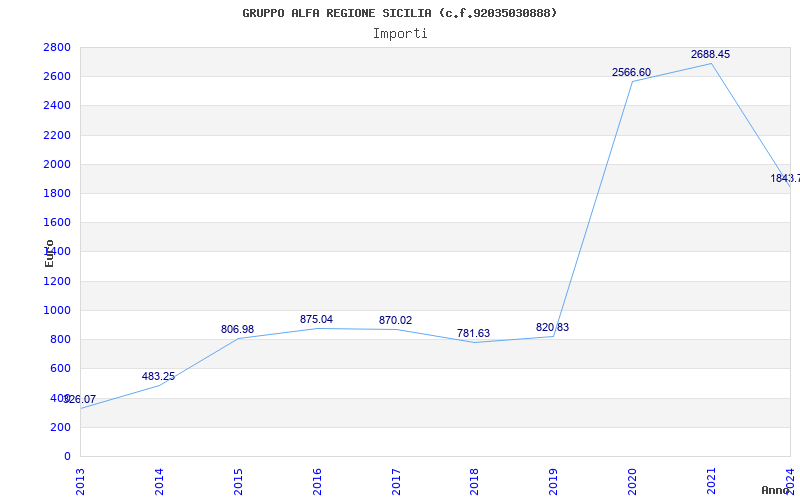Image resolution: width=800 pixels, height=500 pixels.
Task: Click the x-axis year 2021
Action: click(x=711, y=482)
